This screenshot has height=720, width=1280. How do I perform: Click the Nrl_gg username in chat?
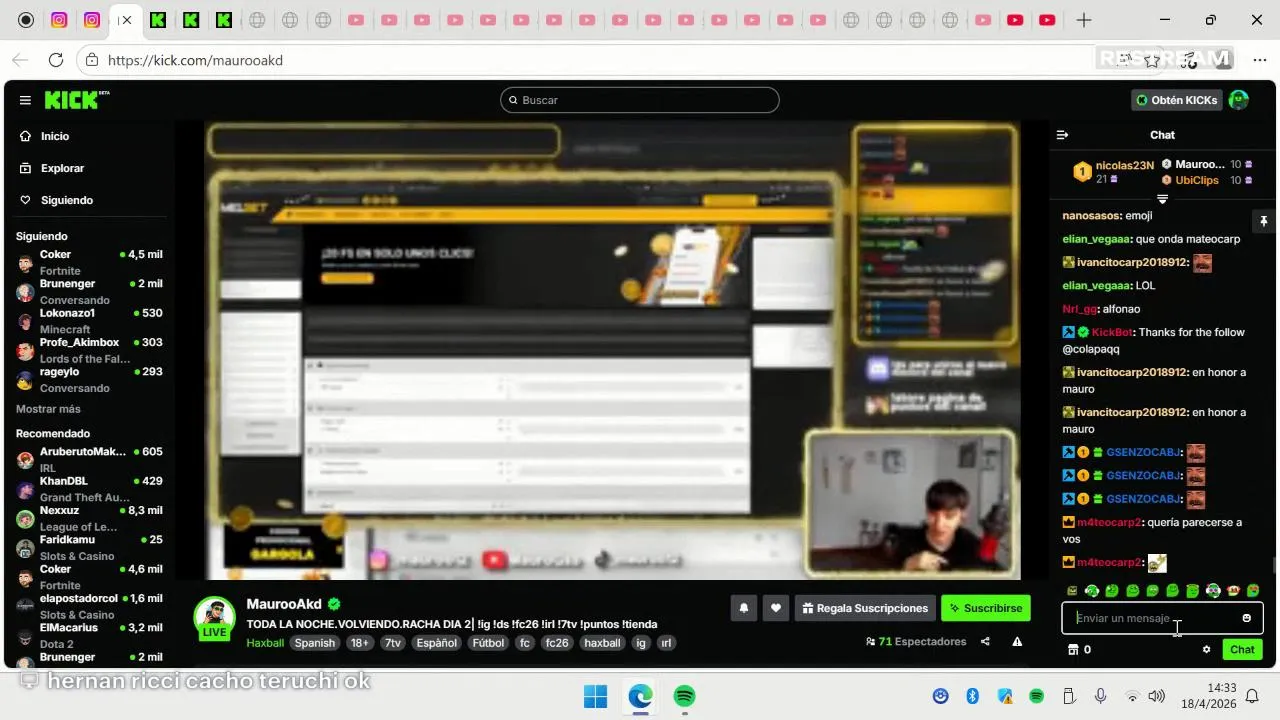click(1079, 309)
